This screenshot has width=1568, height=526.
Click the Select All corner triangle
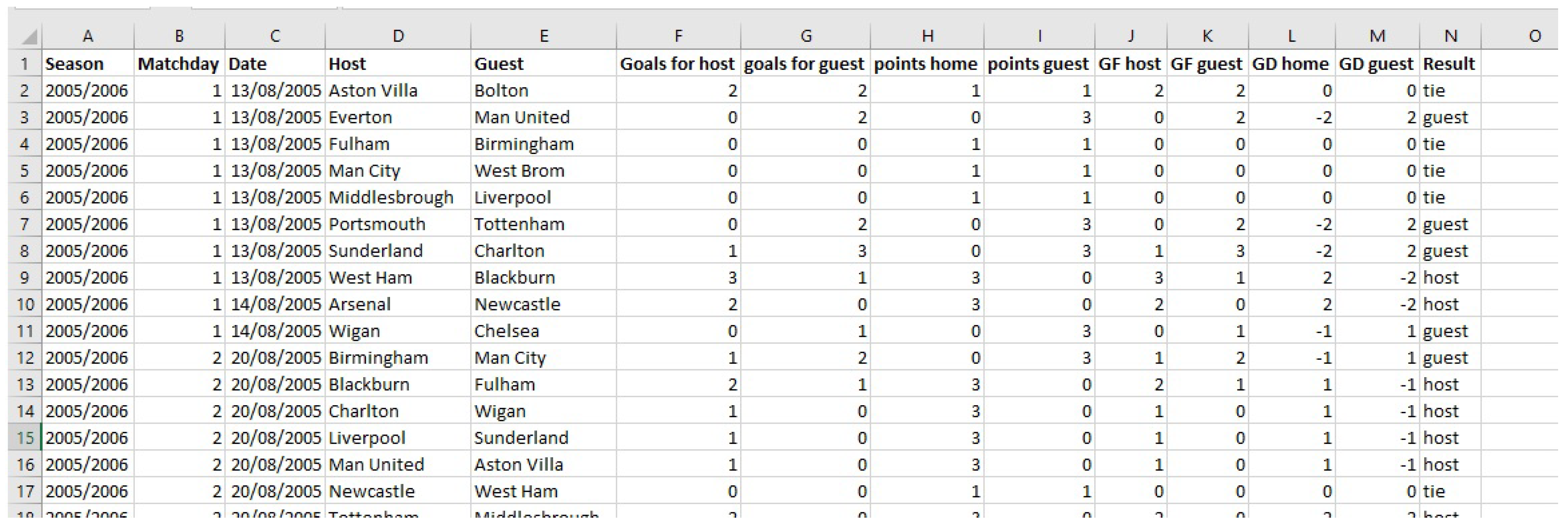point(29,37)
